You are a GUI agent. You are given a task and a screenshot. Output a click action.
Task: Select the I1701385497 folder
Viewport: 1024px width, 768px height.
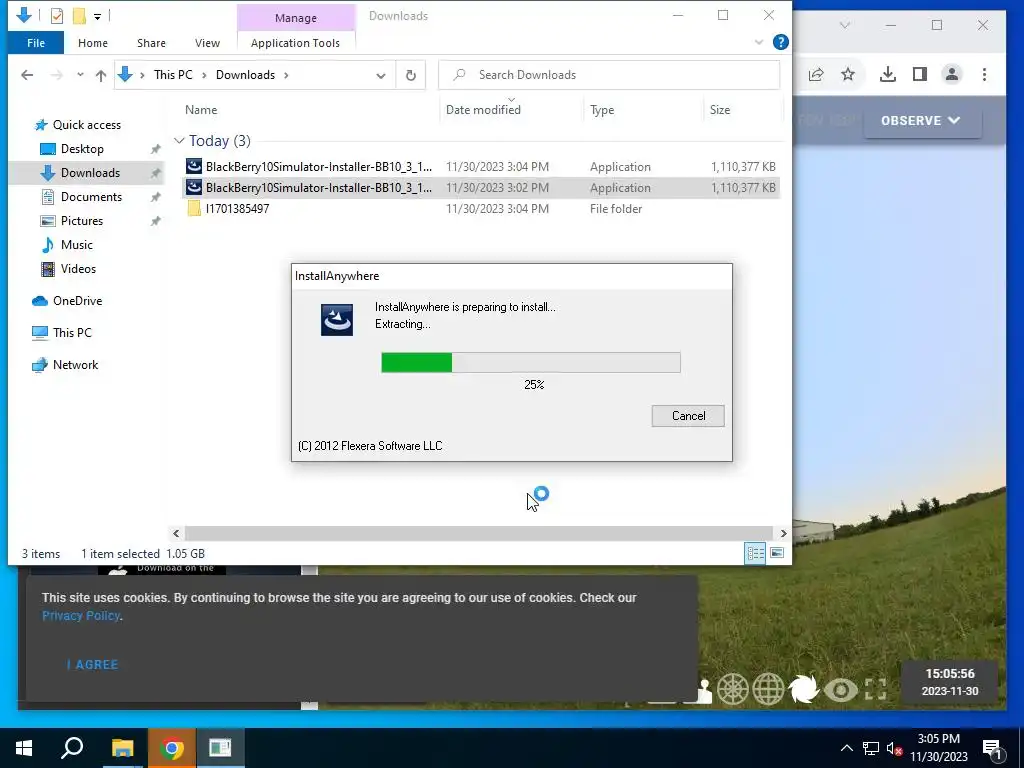point(481,208)
